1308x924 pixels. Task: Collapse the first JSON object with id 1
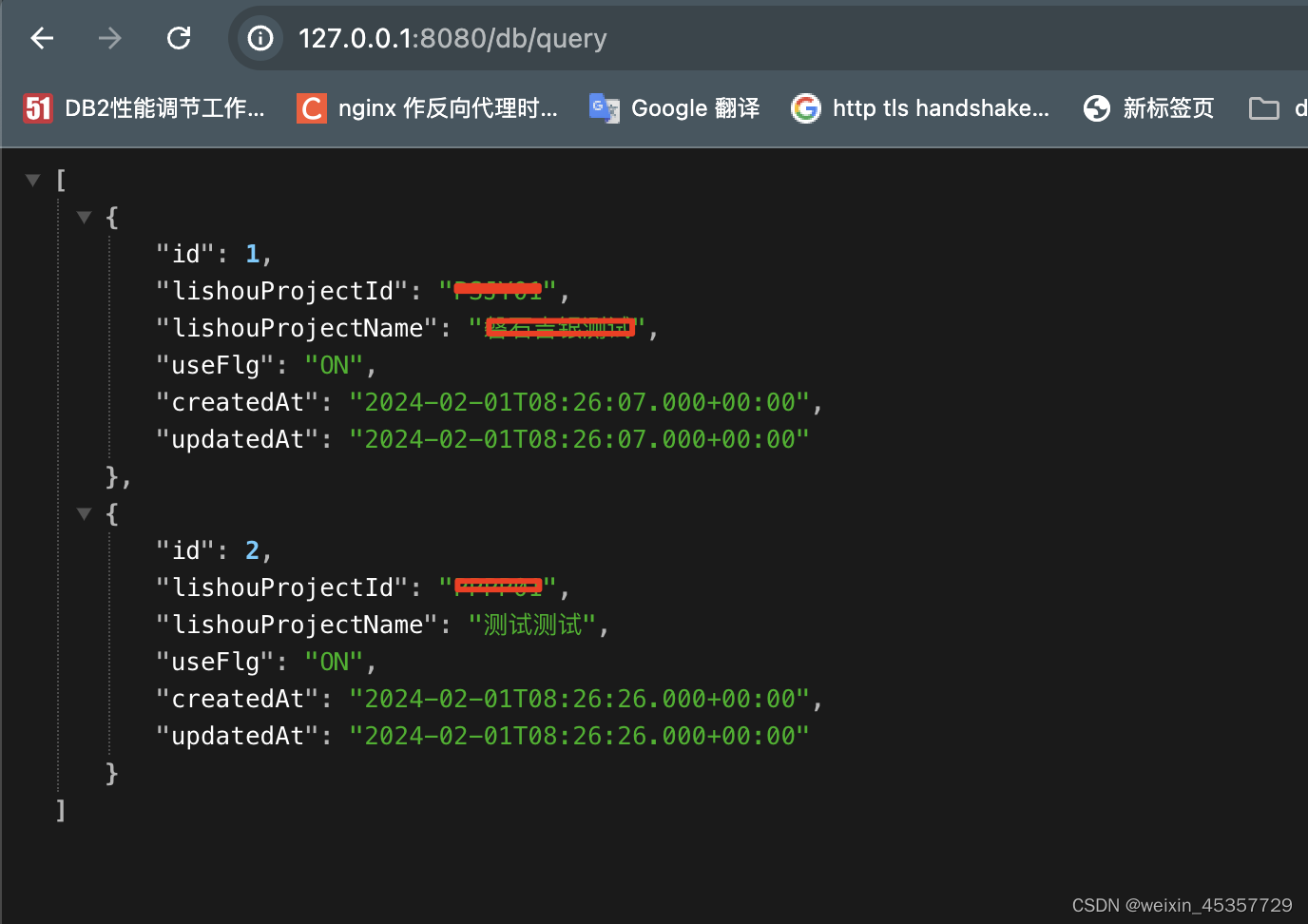84,217
